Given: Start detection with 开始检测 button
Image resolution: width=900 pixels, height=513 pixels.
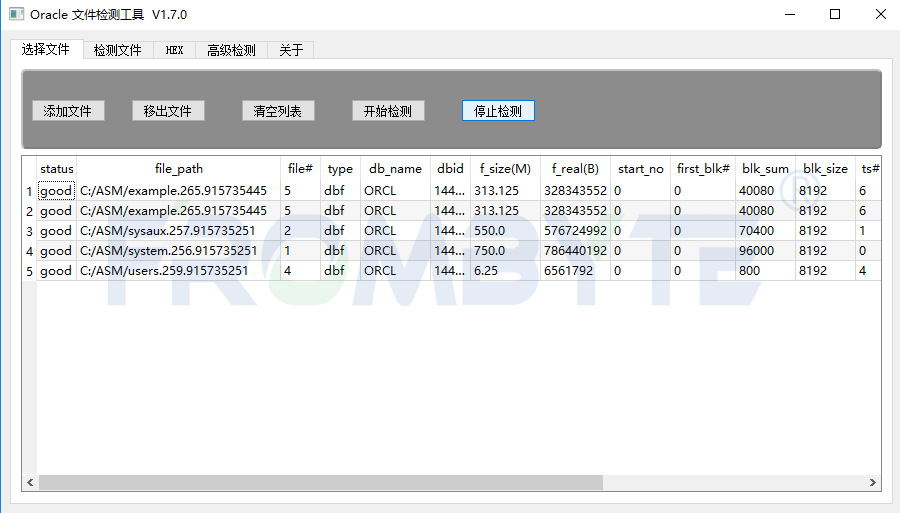Looking at the screenshot, I should (x=388, y=111).
